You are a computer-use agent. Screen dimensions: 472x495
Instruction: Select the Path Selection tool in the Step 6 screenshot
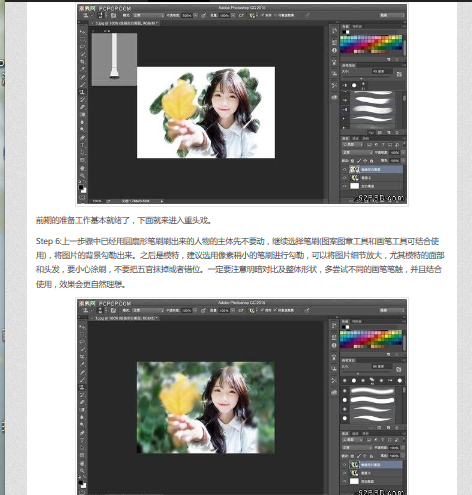[x=82, y=448]
